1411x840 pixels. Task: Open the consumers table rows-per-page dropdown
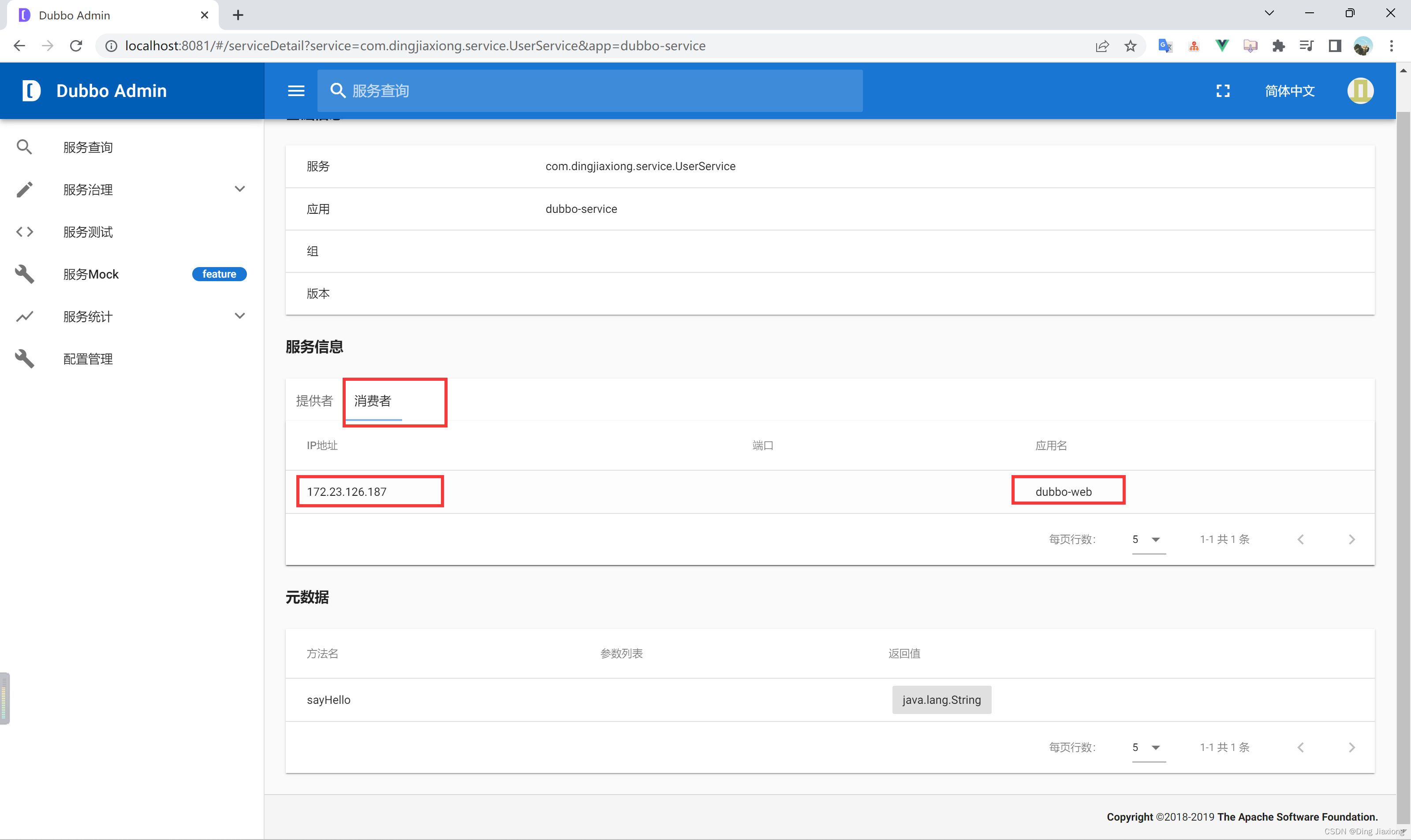coord(1149,539)
